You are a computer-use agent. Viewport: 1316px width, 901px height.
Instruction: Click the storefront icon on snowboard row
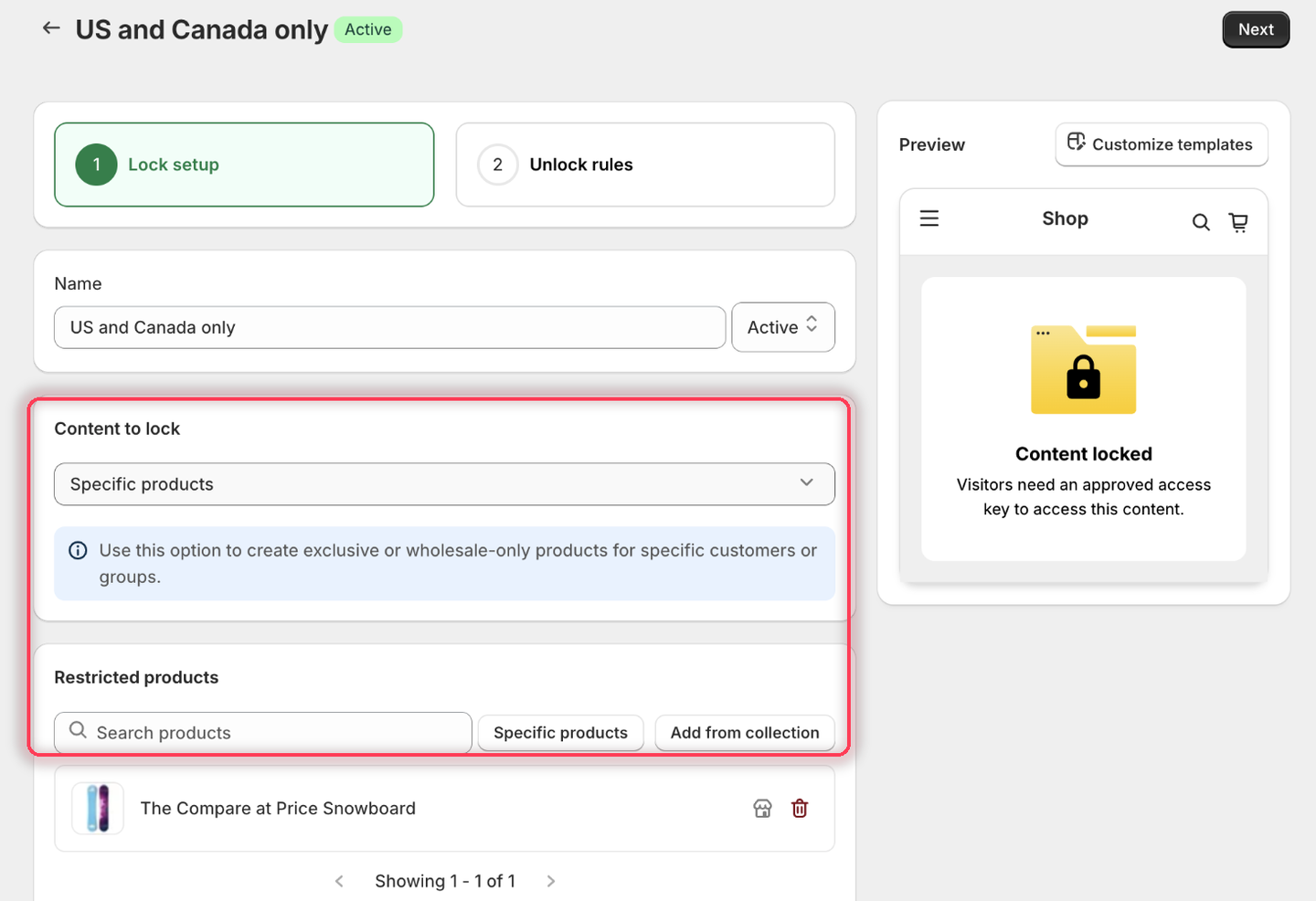tap(762, 809)
